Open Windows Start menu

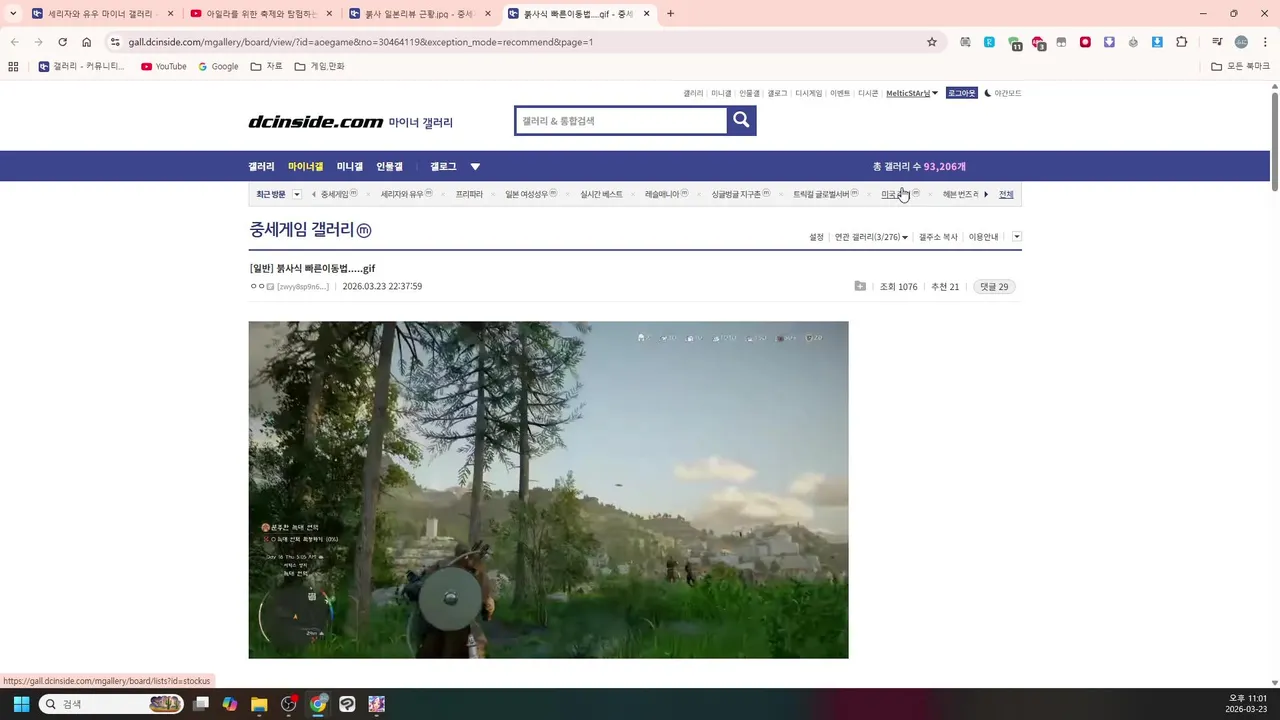[21, 704]
